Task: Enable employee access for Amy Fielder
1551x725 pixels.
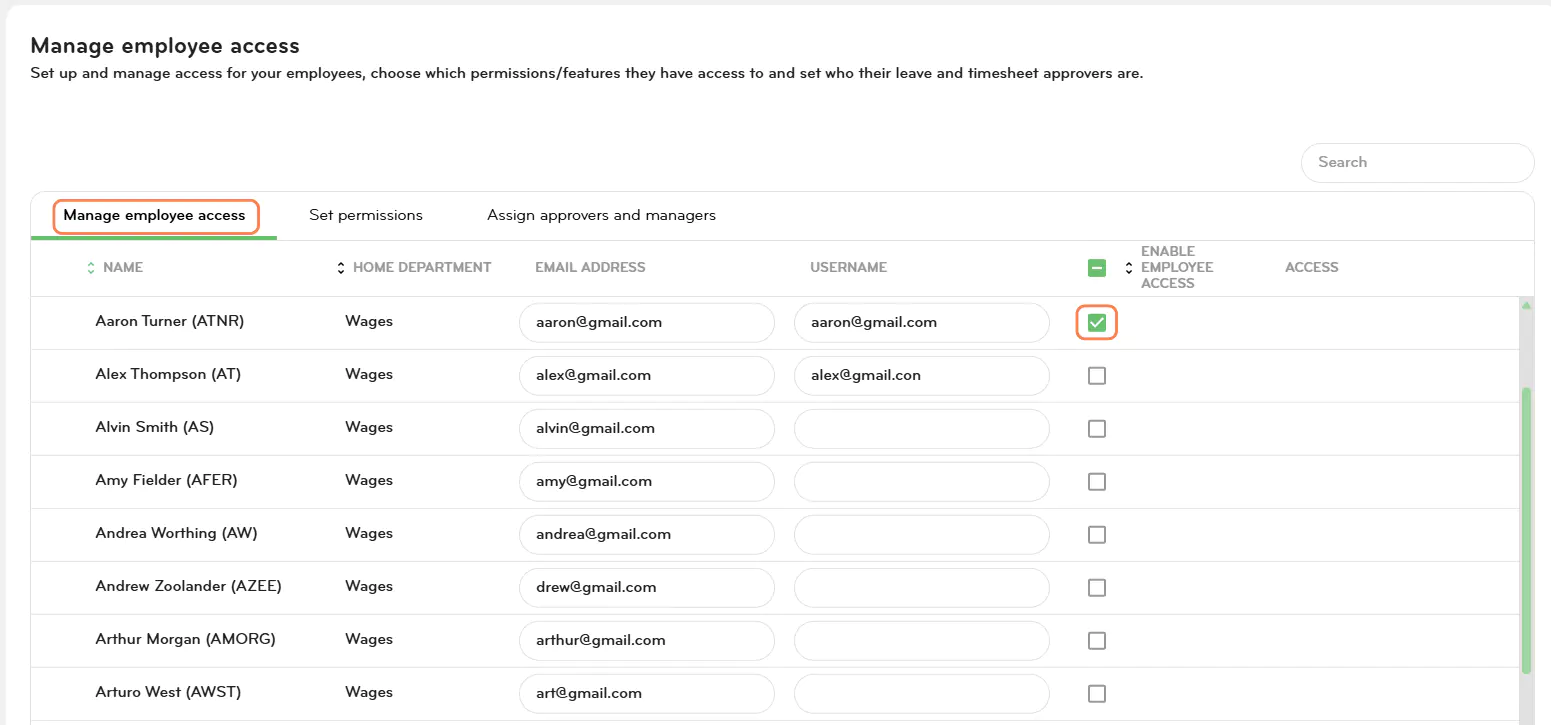Action: (1097, 481)
